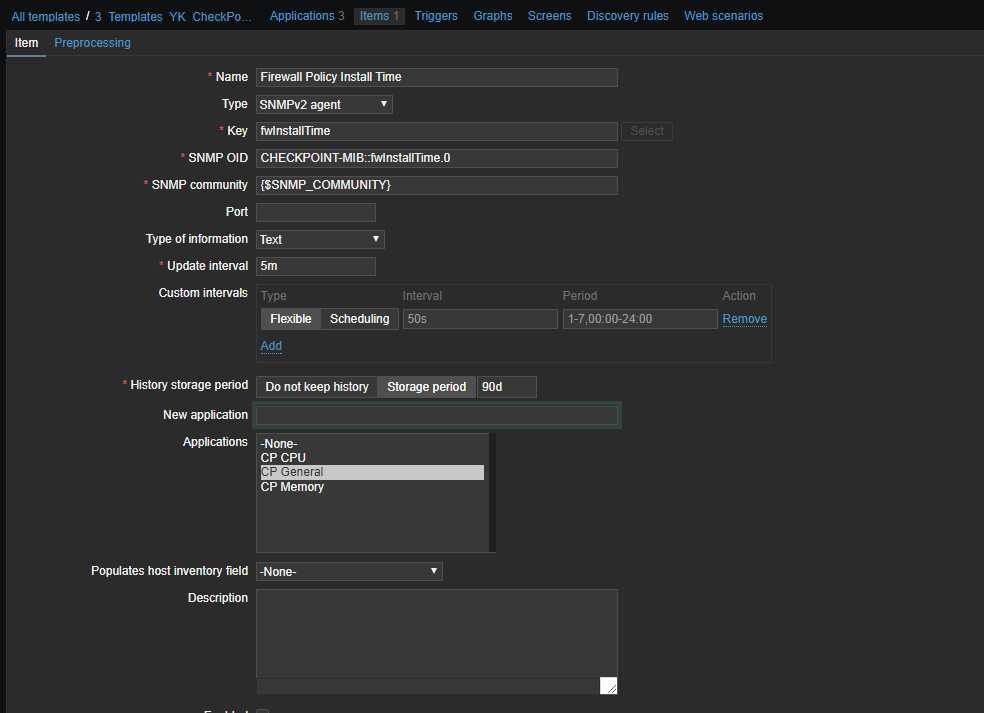Switch custom interval to Scheduling
Viewport: 984px width, 713px height.
click(359, 319)
